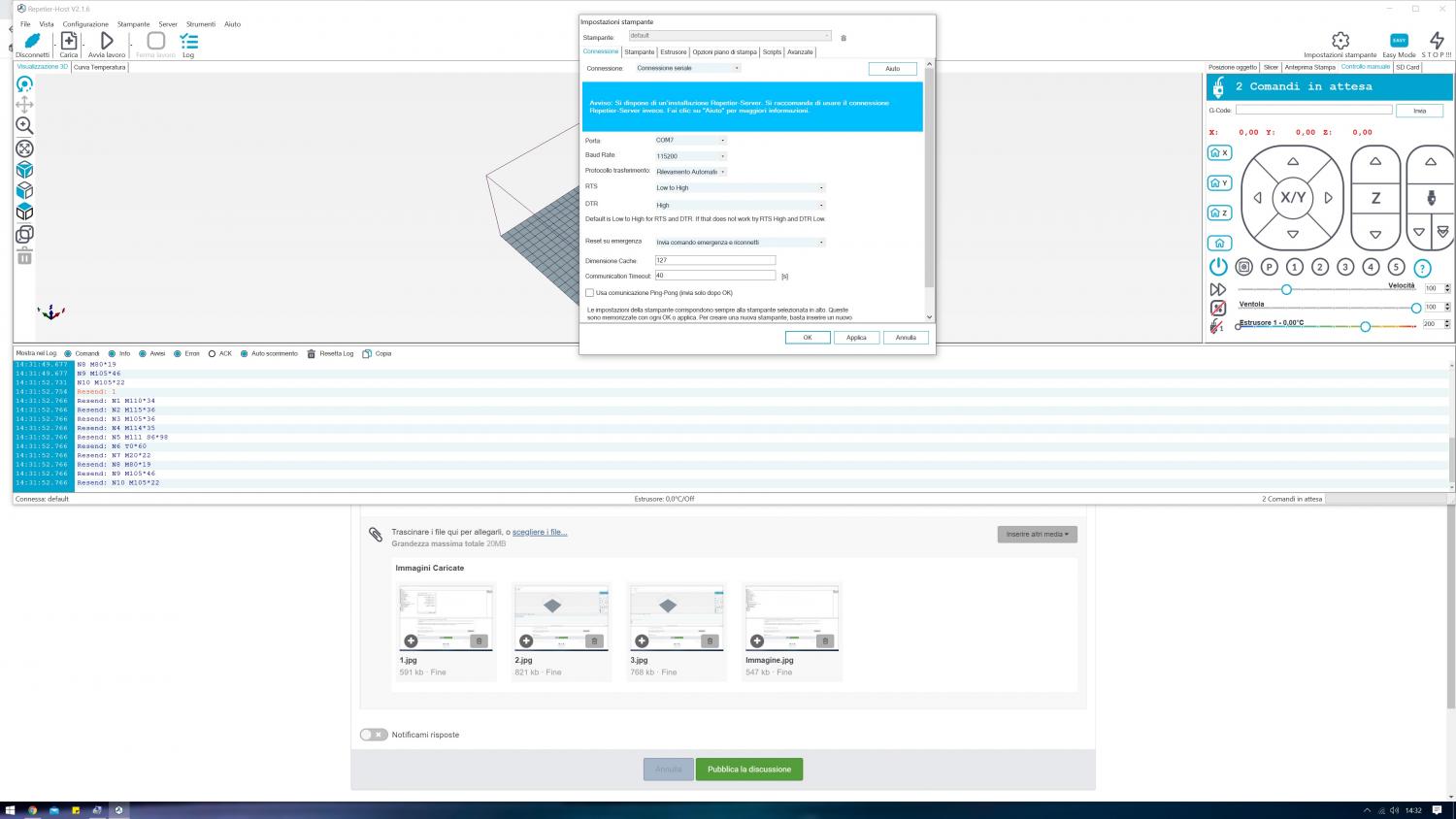The width and height of the screenshot is (1456, 819).
Task: Open the Configurazione menu
Action: point(85,24)
